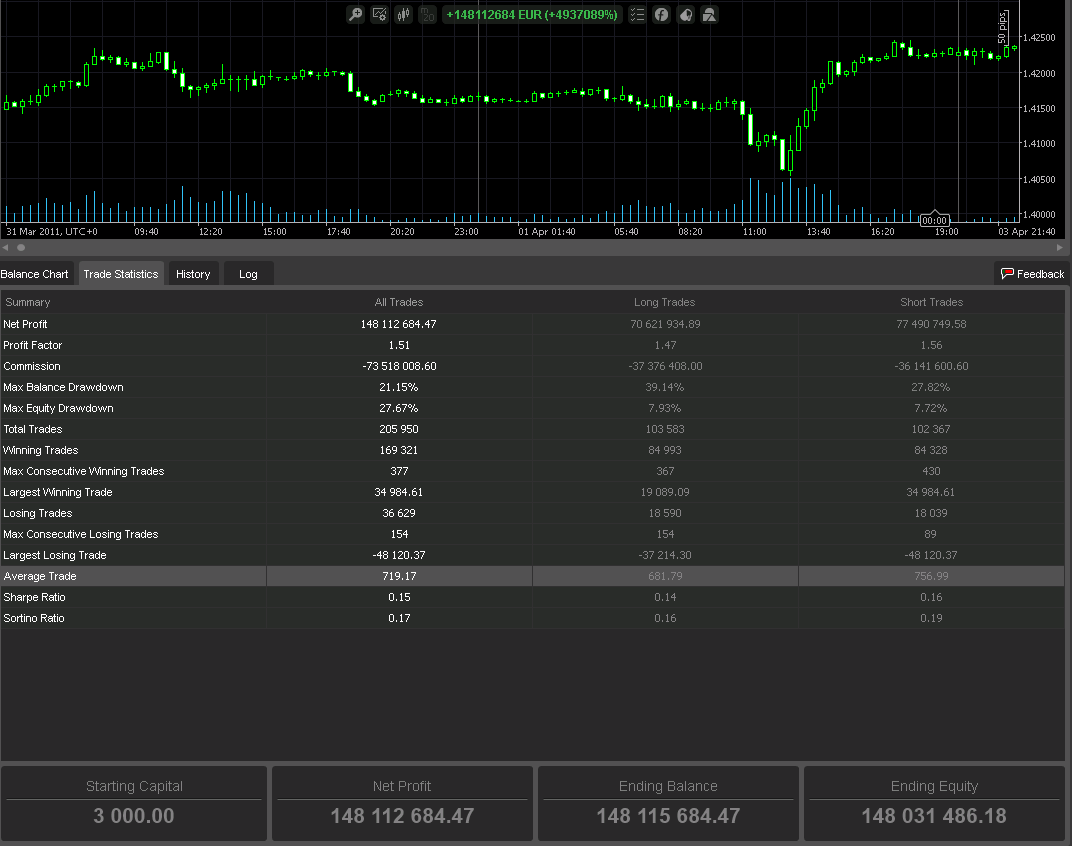Click the 'f' function indicator icon
Screen dimensions: 1072x846
tap(661, 15)
